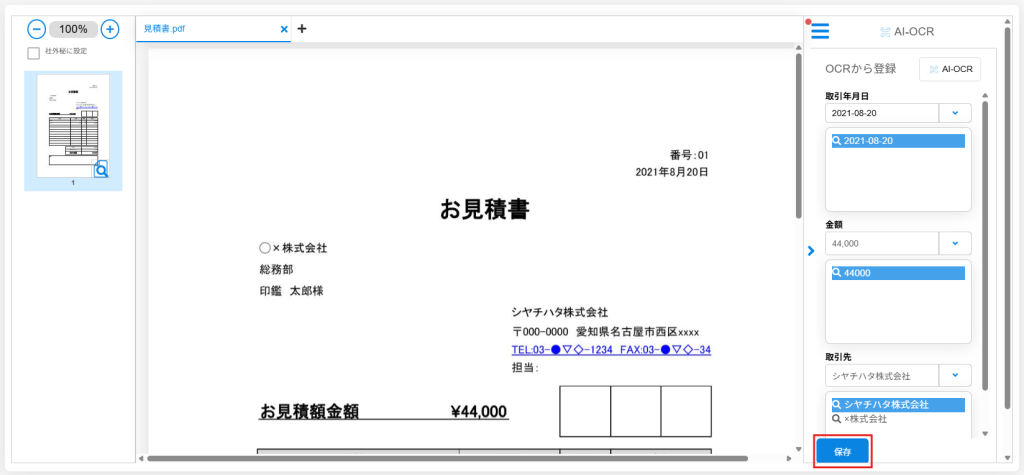Click the document horizontal scrollbar
Image resolution: width=1024 pixels, height=475 pixels.
(x=447, y=459)
